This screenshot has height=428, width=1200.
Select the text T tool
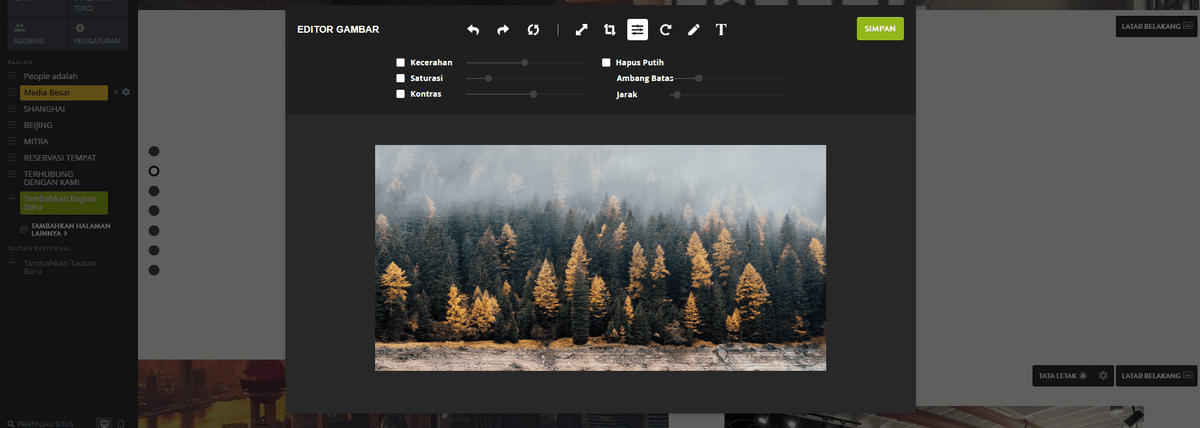point(721,30)
